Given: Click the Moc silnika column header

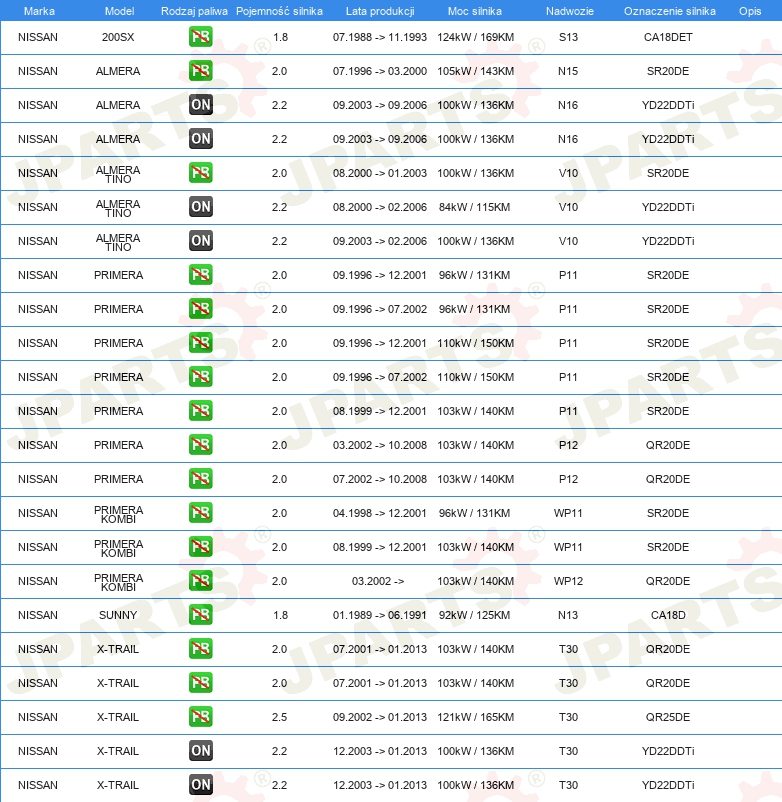Looking at the screenshot, I should coord(475,11).
